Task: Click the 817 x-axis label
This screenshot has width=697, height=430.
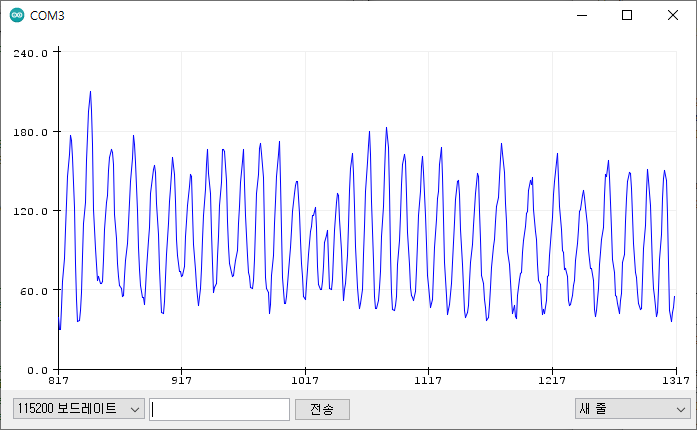Action: [x=58, y=381]
